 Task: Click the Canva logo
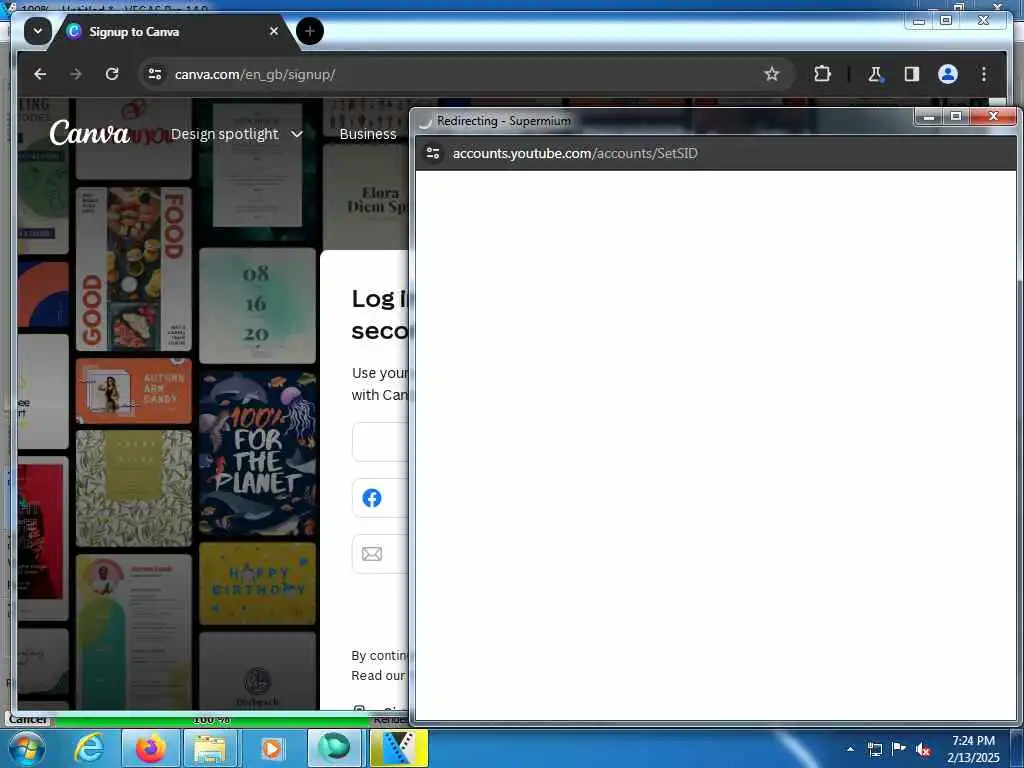point(89,133)
